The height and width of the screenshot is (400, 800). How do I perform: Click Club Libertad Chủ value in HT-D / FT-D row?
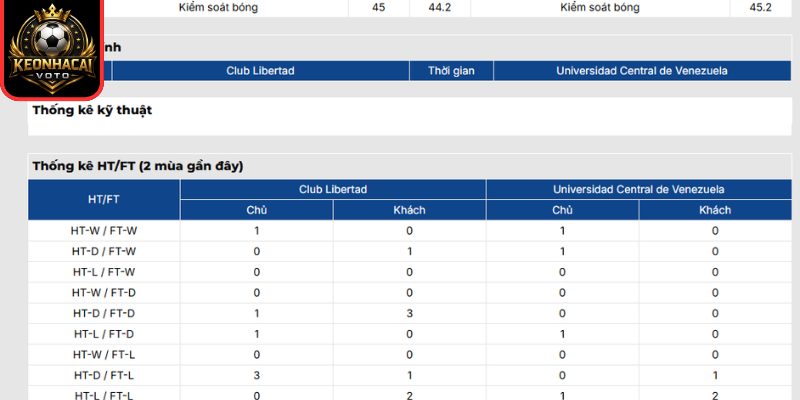tap(257, 313)
